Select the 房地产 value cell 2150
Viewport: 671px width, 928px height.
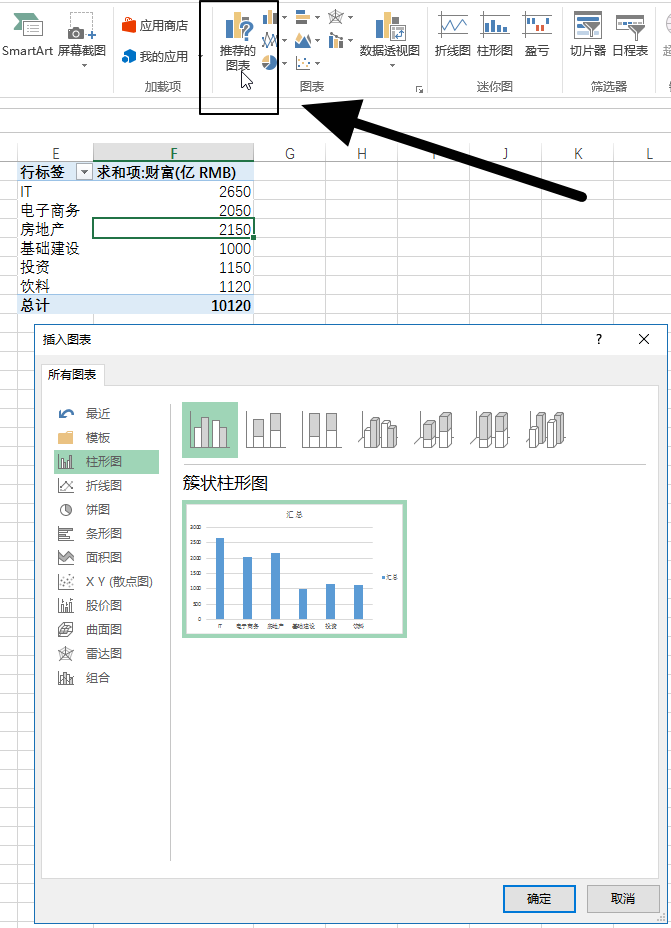(173, 229)
